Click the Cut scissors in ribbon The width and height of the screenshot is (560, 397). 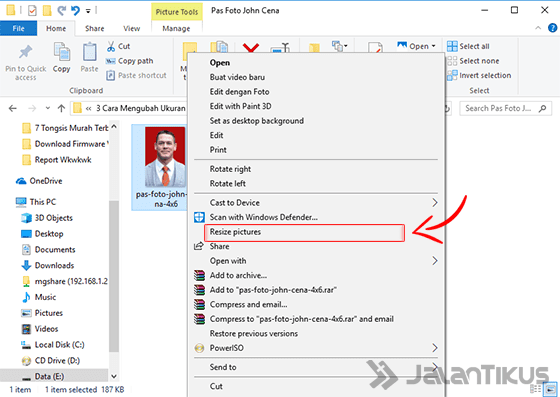point(111,46)
